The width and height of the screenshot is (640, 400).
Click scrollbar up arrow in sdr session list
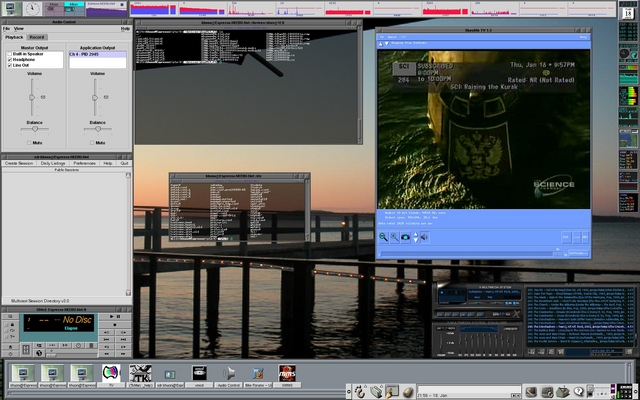point(128,176)
